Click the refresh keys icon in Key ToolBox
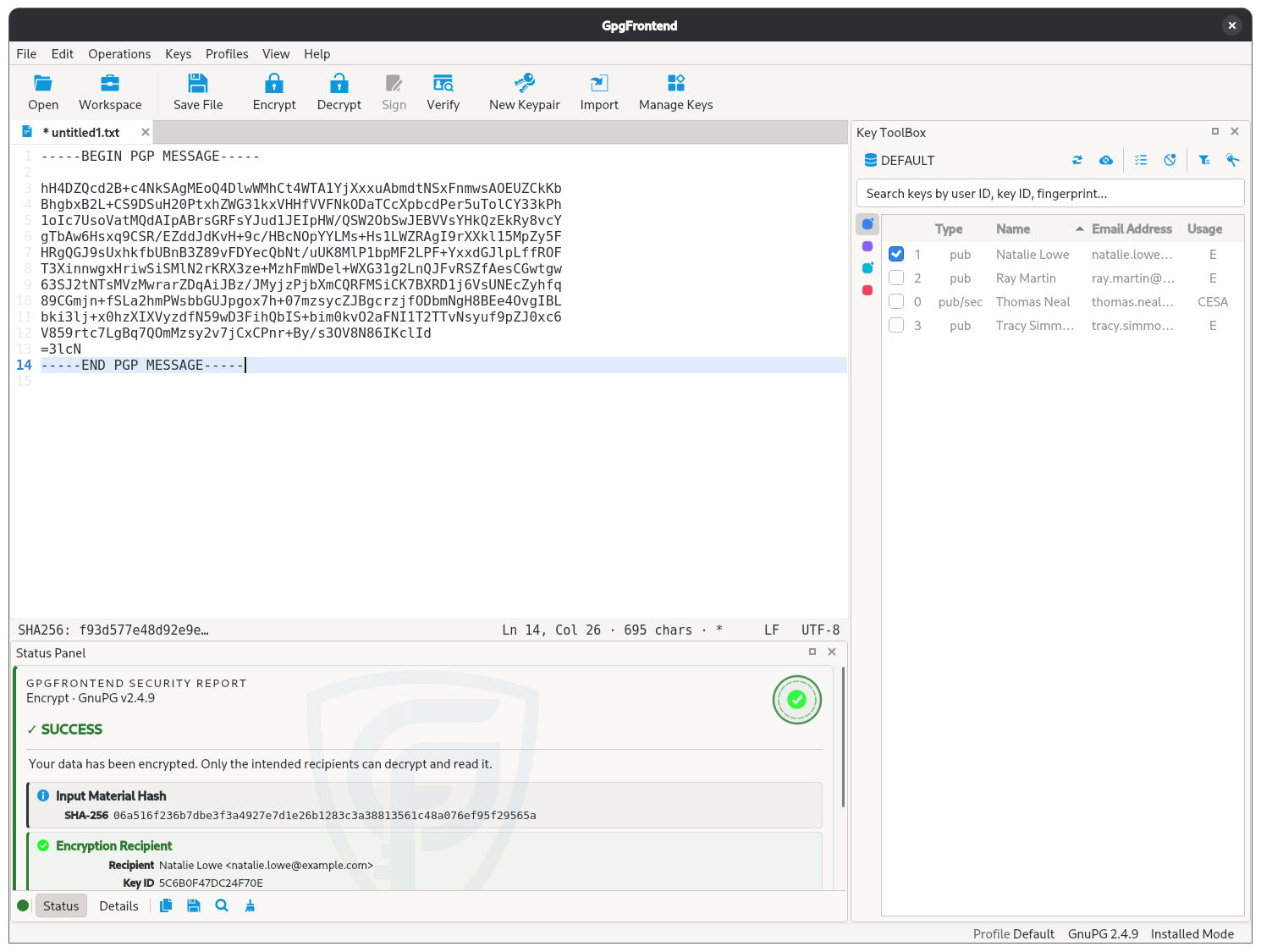This screenshot has width=1261, height=952. [1077, 160]
